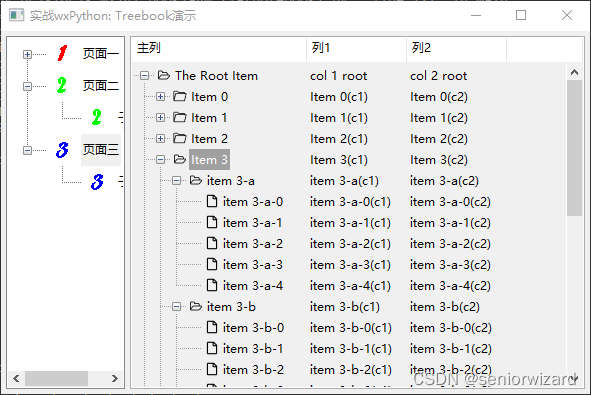
Task: Click the cell 'col 2 root'
Action: point(438,76)
